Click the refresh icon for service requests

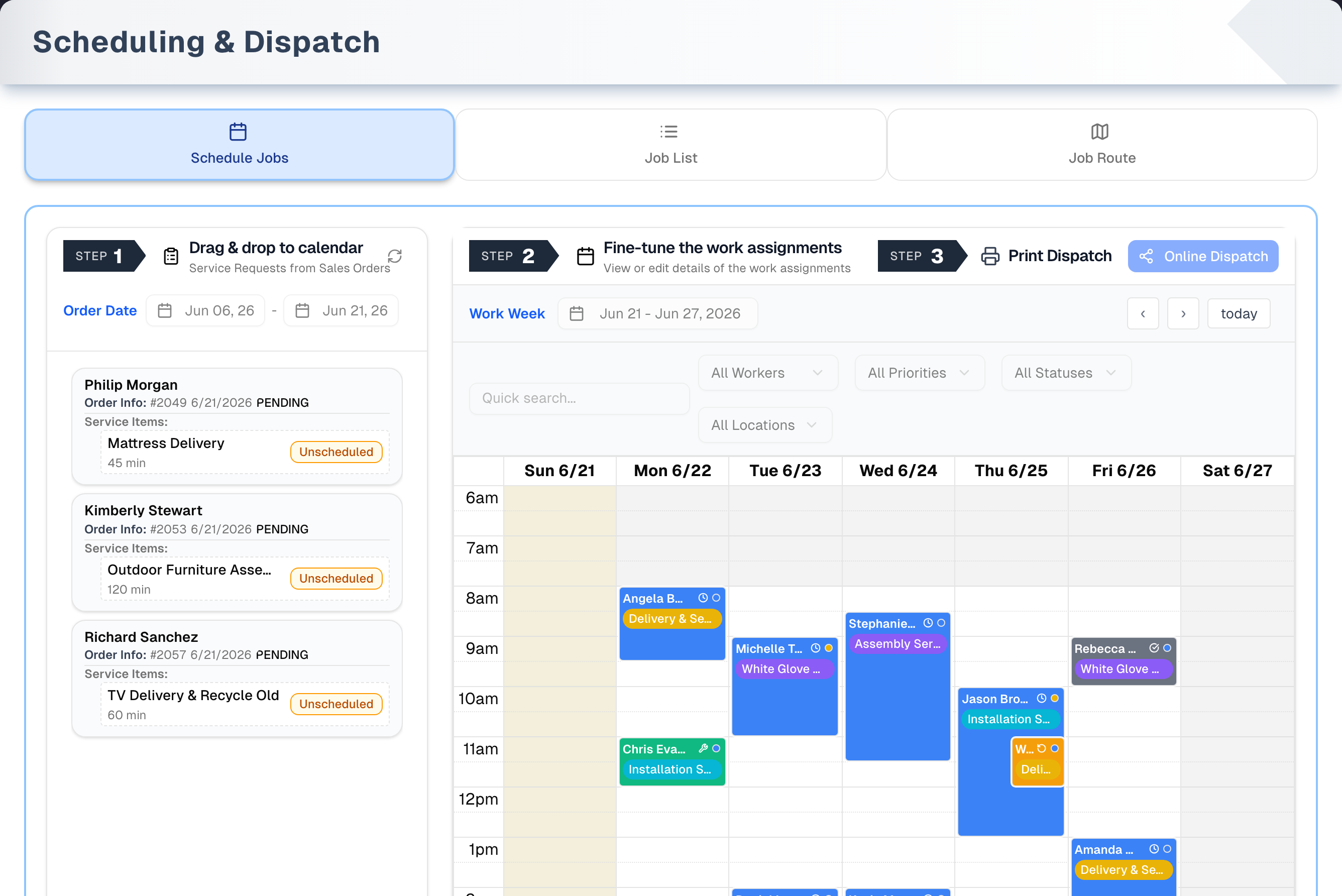point(395,256)
